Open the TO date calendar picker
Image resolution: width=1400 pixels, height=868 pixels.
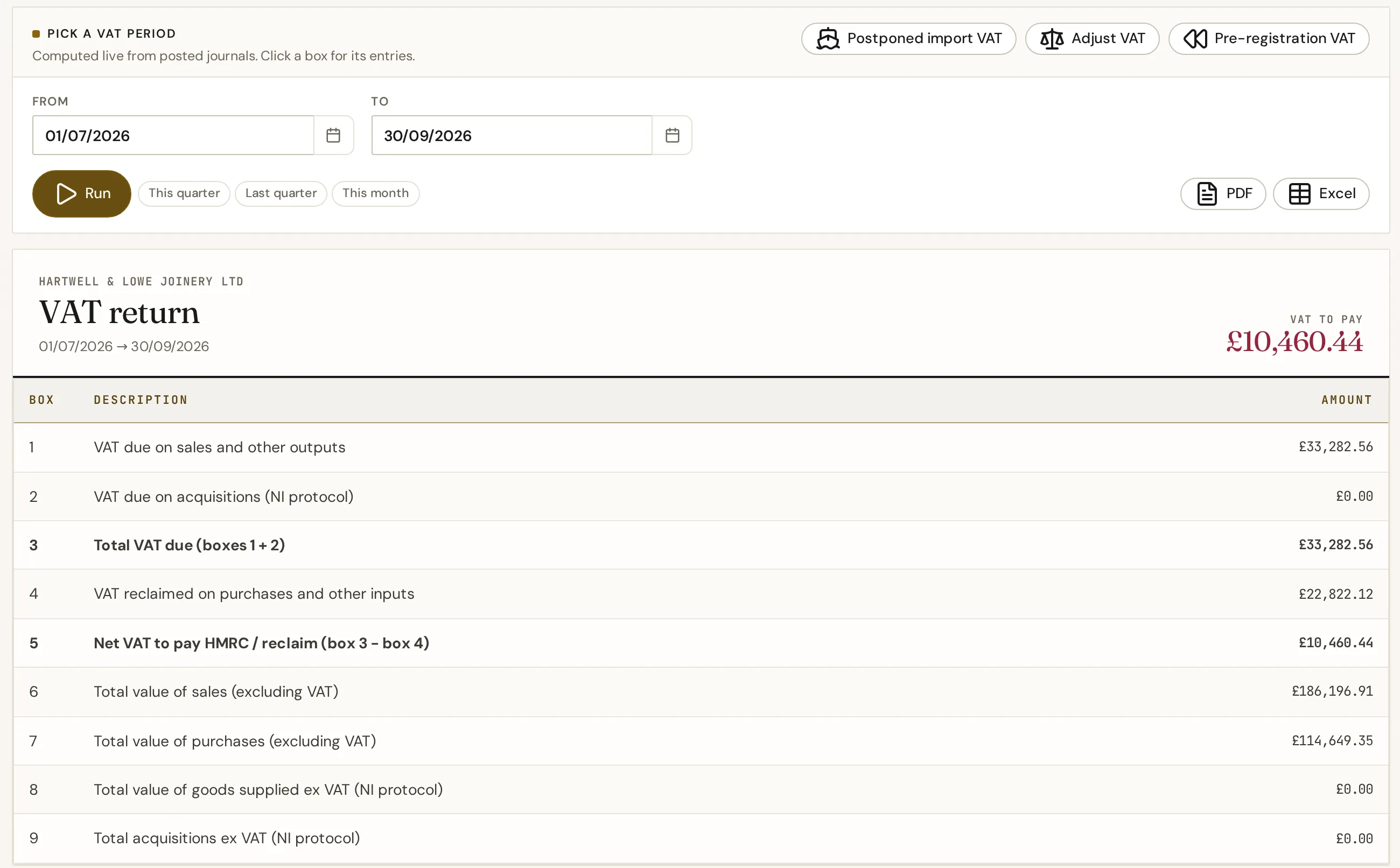click(x=672, y=136)
